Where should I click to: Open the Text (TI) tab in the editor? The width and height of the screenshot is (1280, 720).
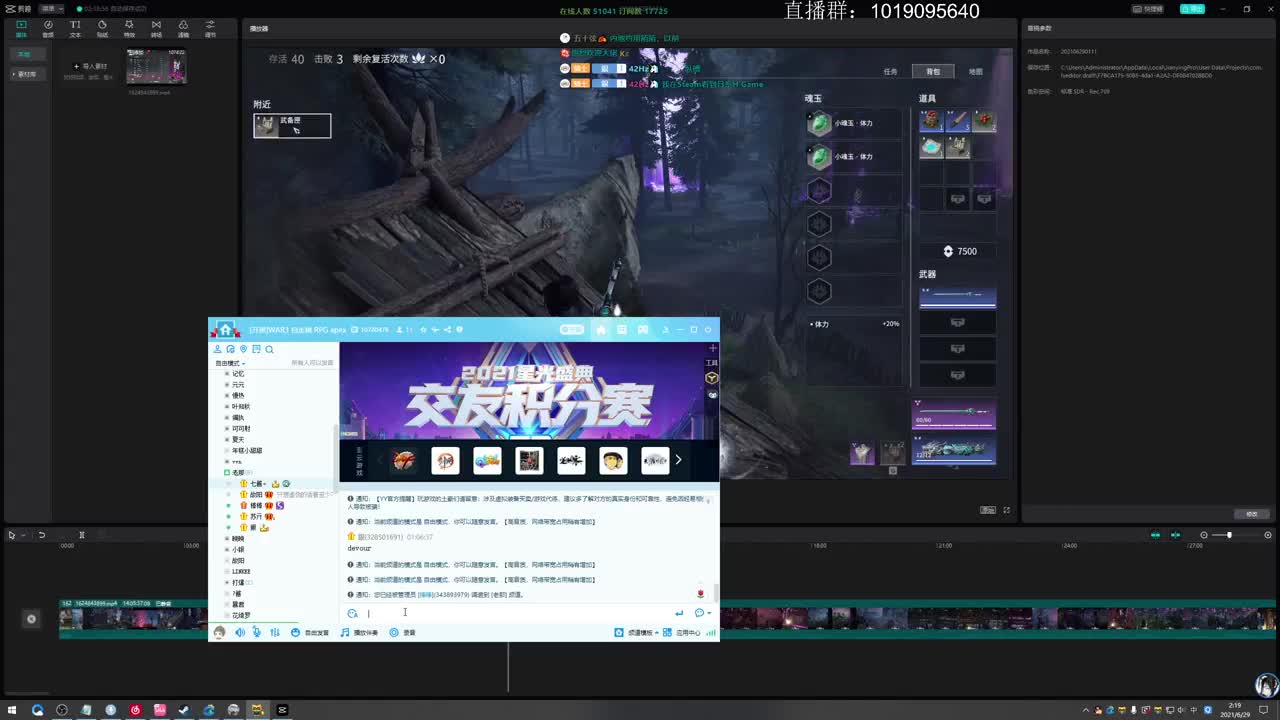point(75,27)
